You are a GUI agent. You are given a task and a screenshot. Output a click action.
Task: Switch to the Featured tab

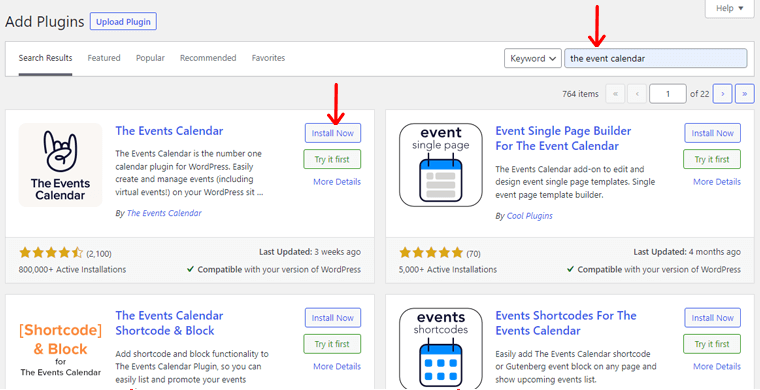[104, 58]
